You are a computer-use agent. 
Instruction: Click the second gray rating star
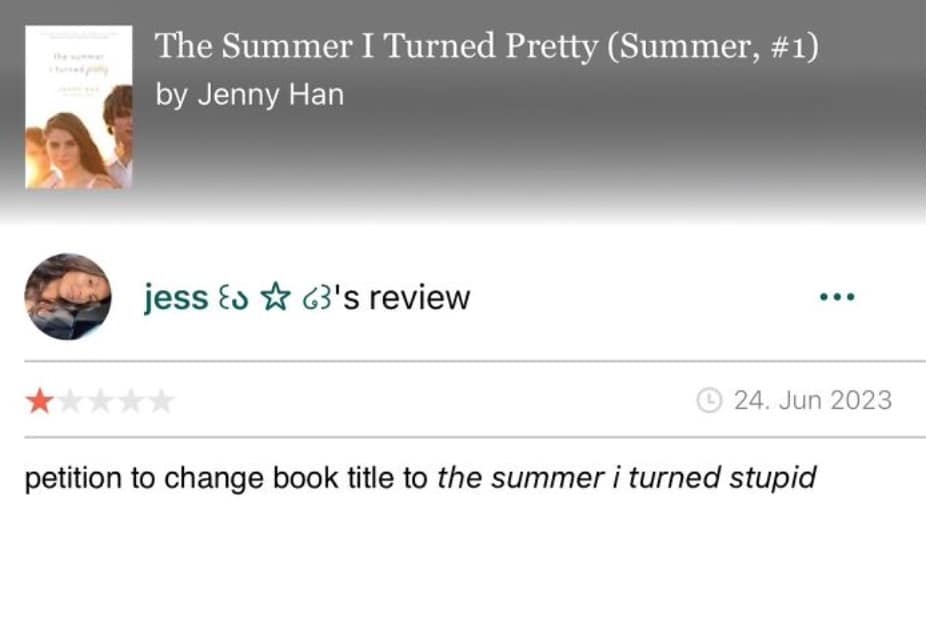(70, 402)
